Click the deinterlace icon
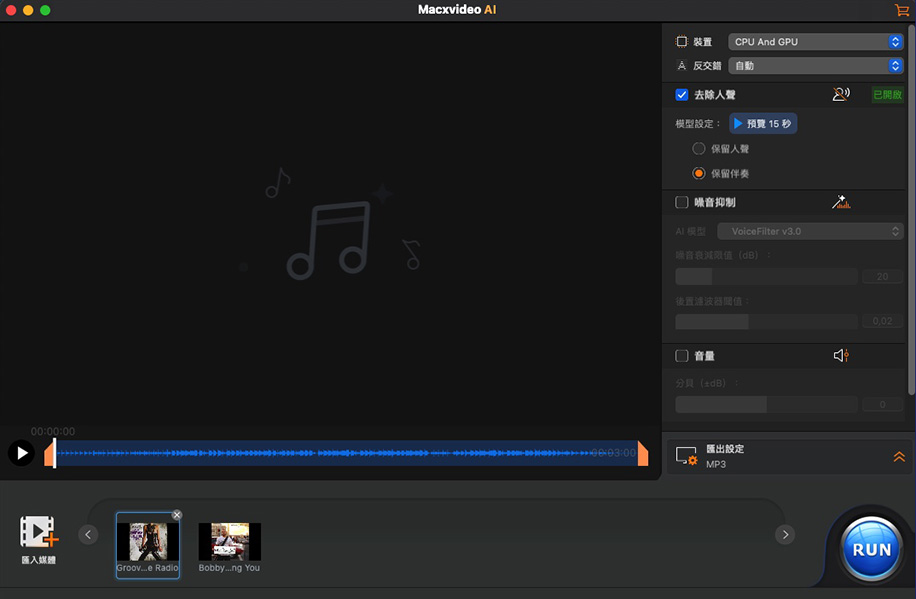This screenshot has width=916, height=599. (681, 65)
